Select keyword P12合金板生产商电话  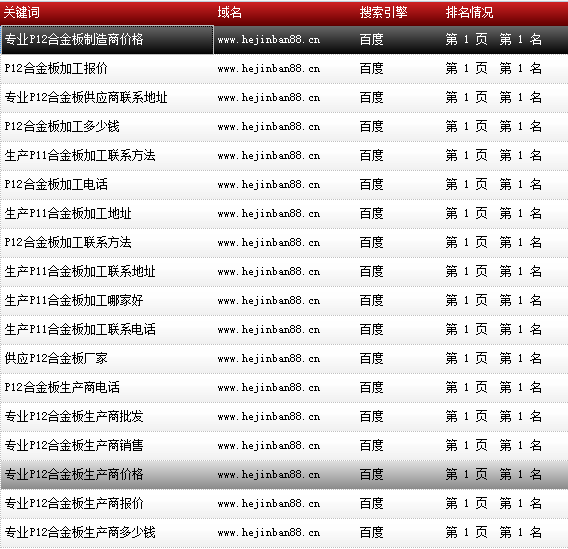tap(62, 387)
